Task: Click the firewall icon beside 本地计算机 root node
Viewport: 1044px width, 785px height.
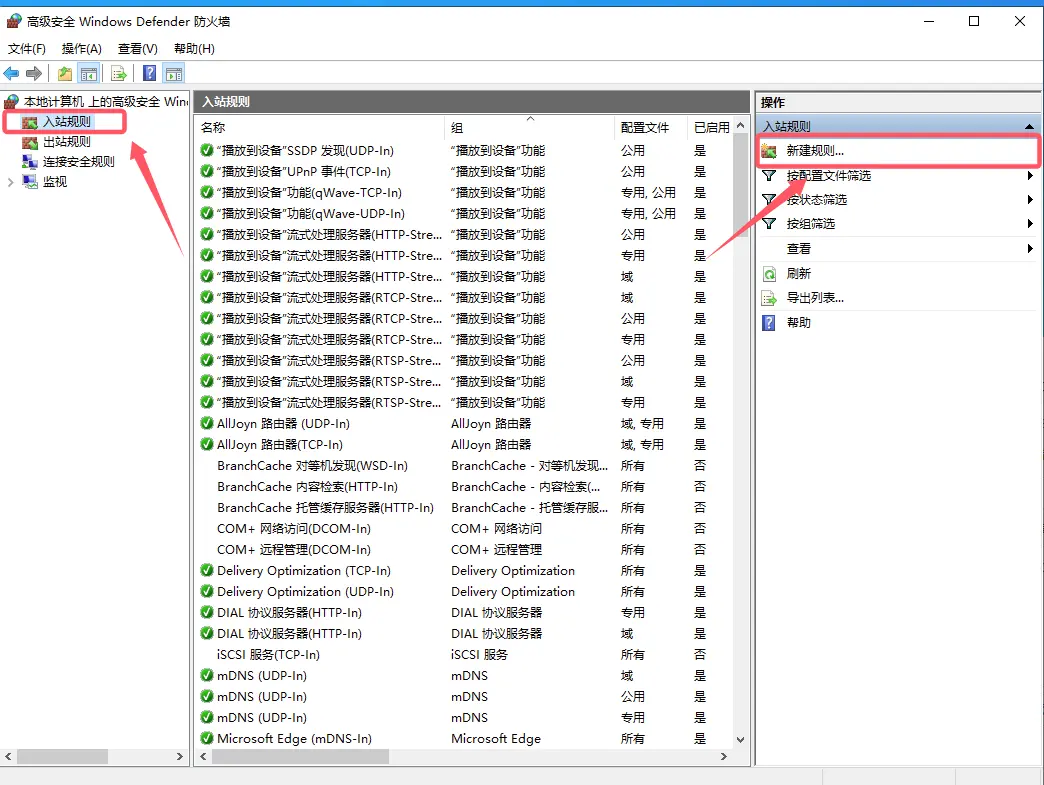Action: pyautogui.click(x=11, y=102)
